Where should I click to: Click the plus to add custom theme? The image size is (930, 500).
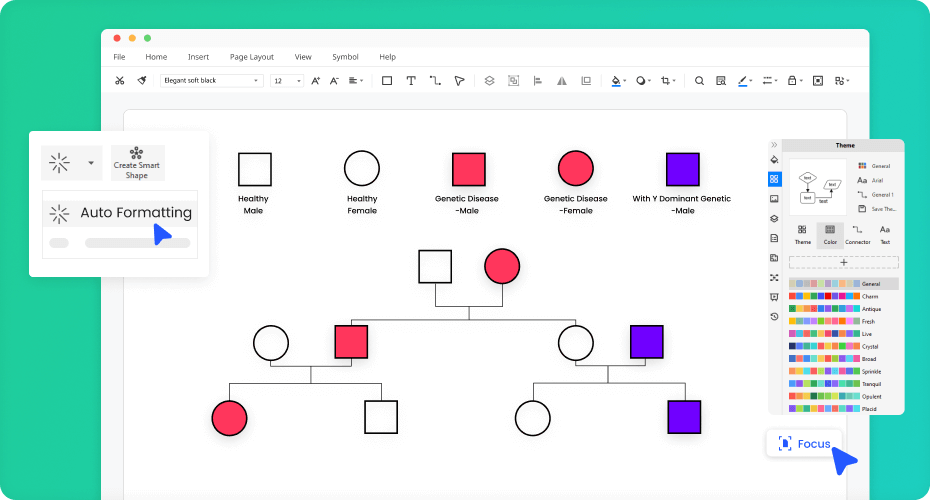click(x=843, y=262)
